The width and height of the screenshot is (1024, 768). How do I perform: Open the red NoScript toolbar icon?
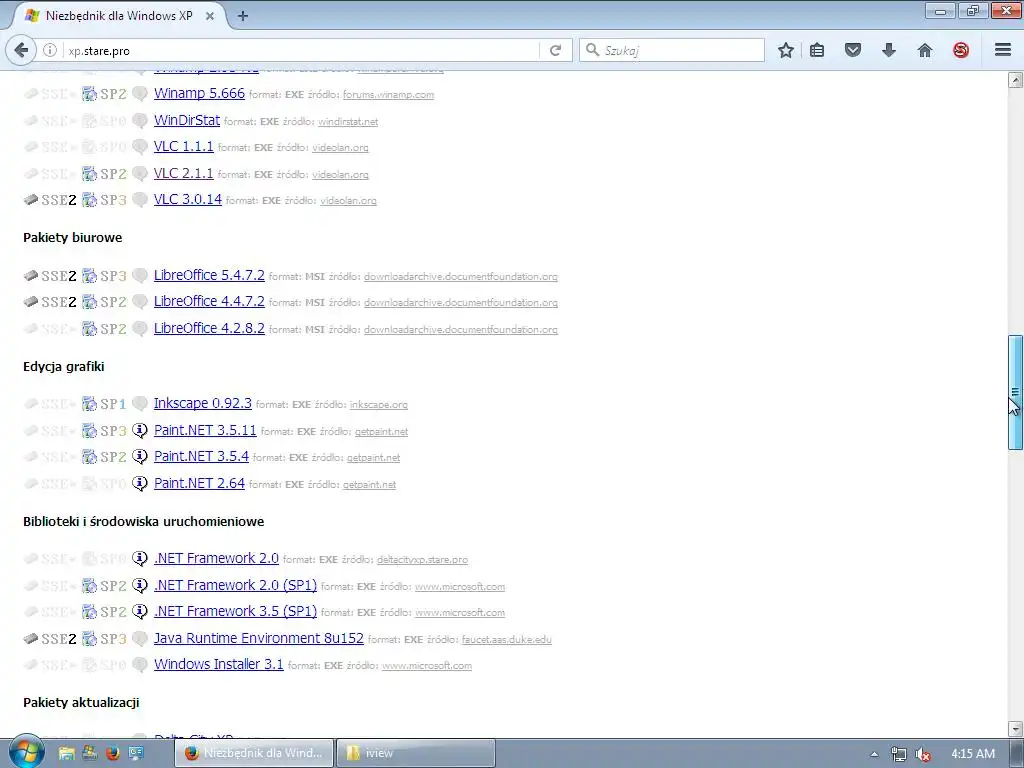pos(961,50)
